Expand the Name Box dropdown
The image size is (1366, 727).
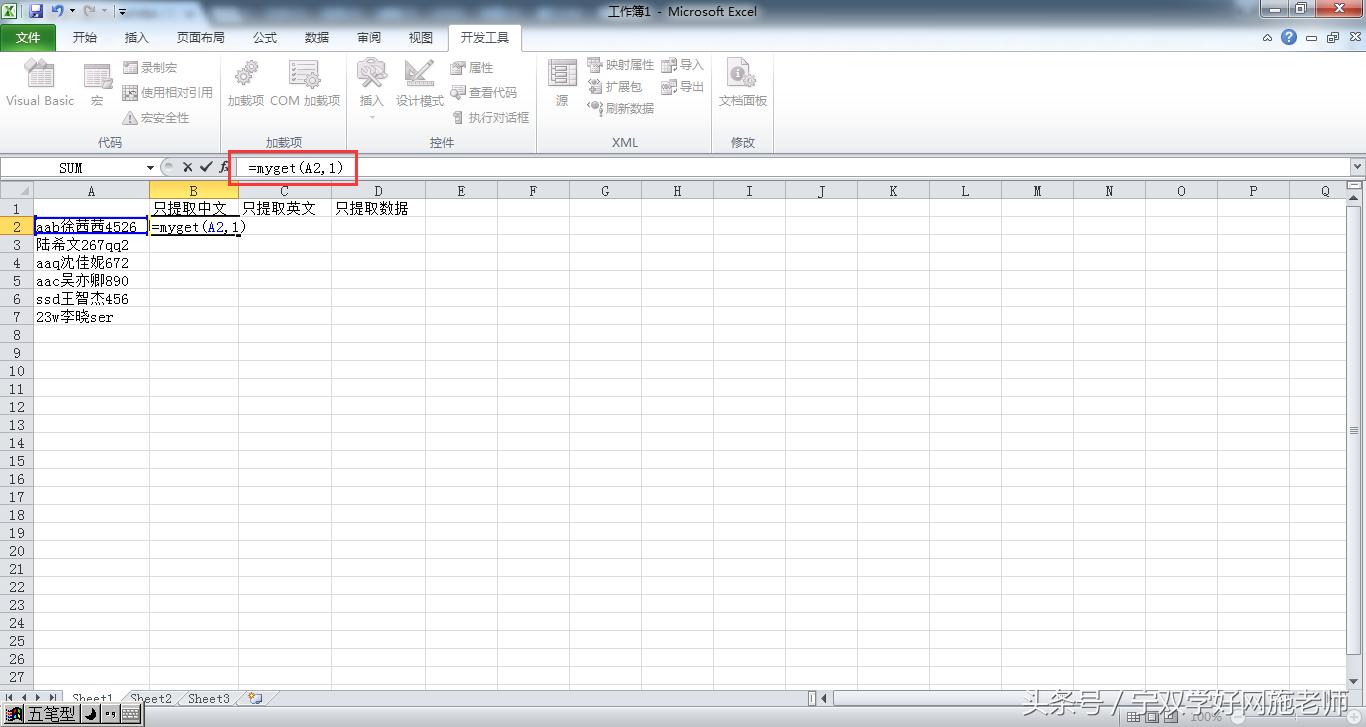pyautogui.click(x=151, y=168)
